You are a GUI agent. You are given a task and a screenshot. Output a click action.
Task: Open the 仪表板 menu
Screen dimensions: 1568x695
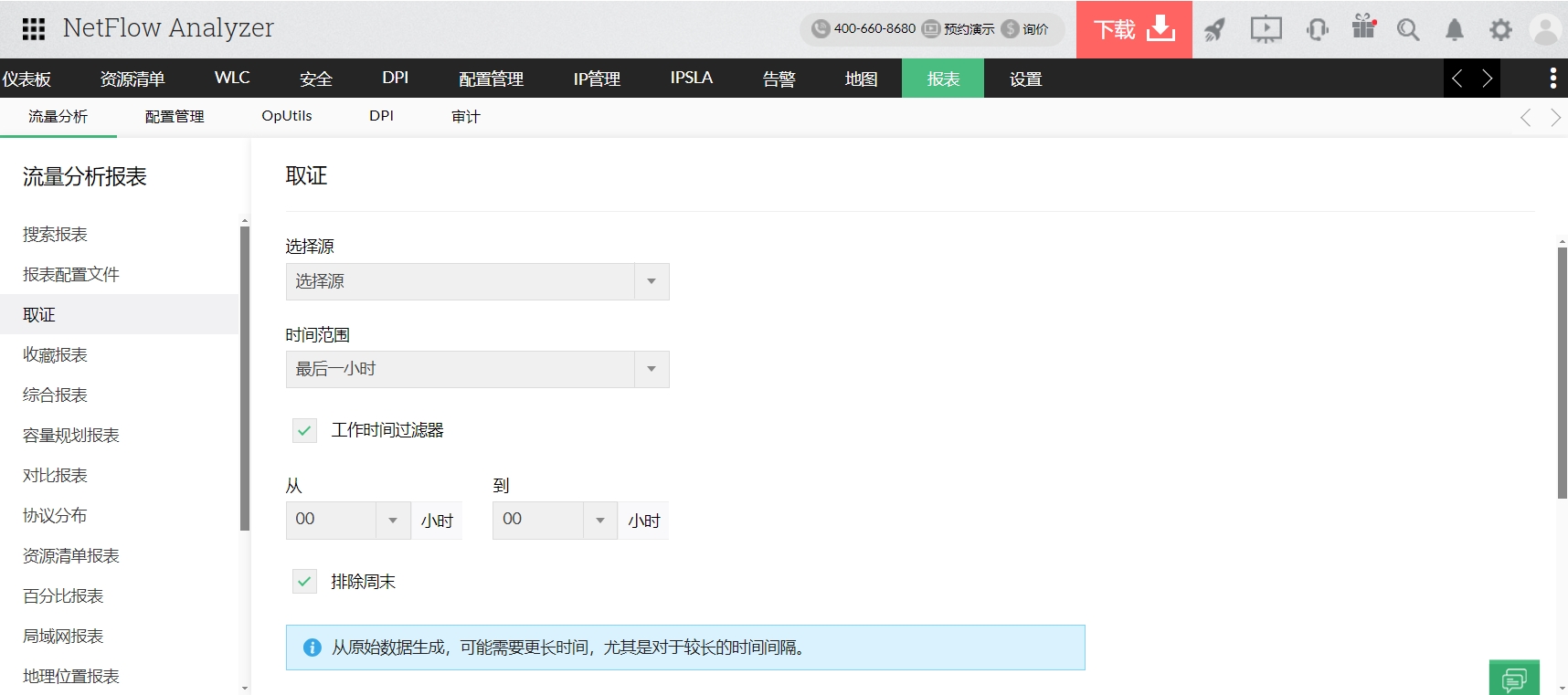(26, 79)
